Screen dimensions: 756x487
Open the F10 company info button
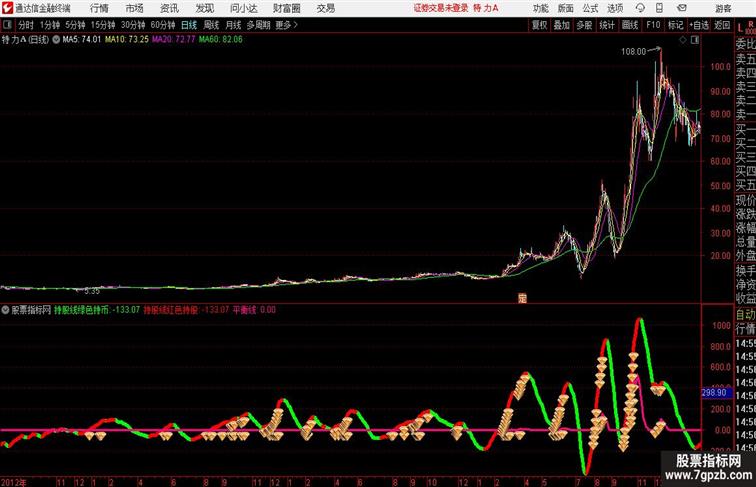coord(653,25)
